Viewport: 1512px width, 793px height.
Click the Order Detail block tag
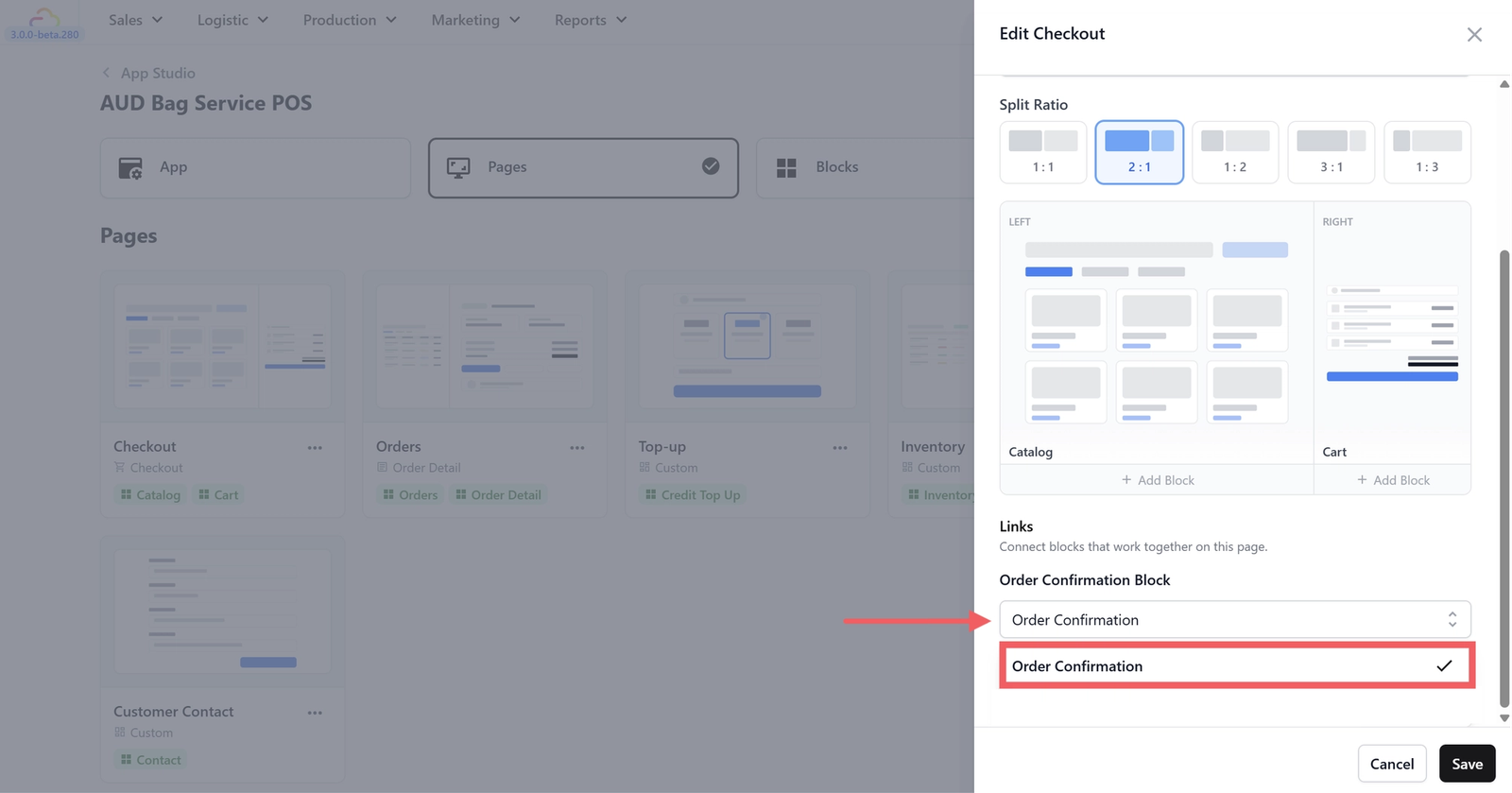point(498,494)
